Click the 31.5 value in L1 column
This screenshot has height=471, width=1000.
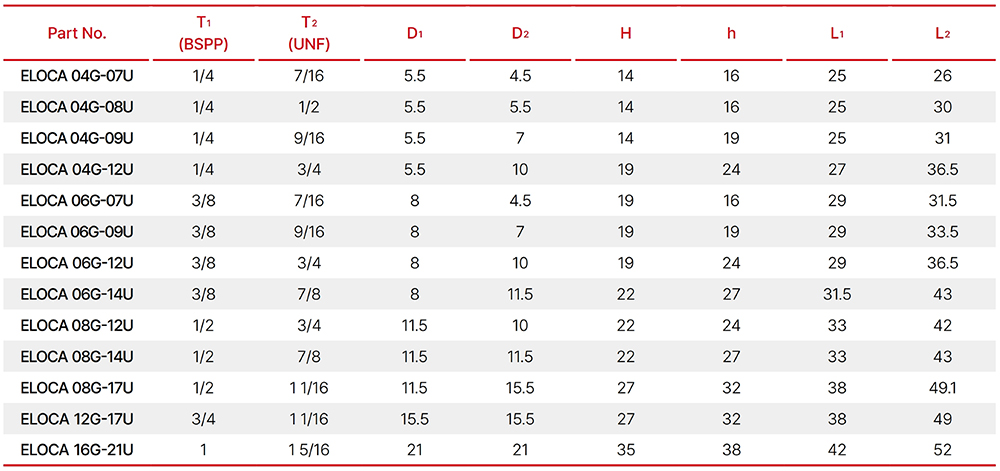pyautogui.click(x=837, y=294)
